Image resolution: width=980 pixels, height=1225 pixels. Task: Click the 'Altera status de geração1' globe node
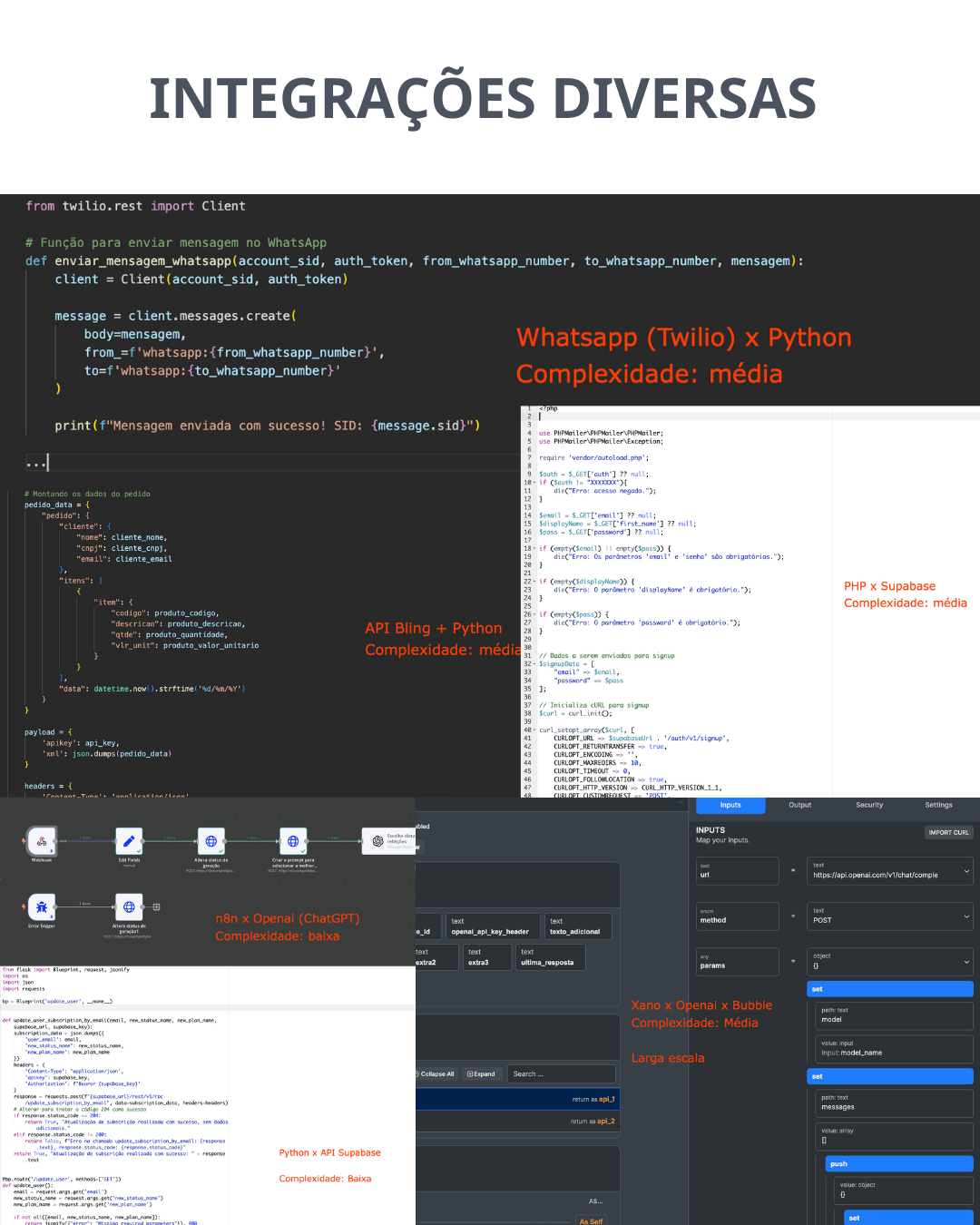129,906
